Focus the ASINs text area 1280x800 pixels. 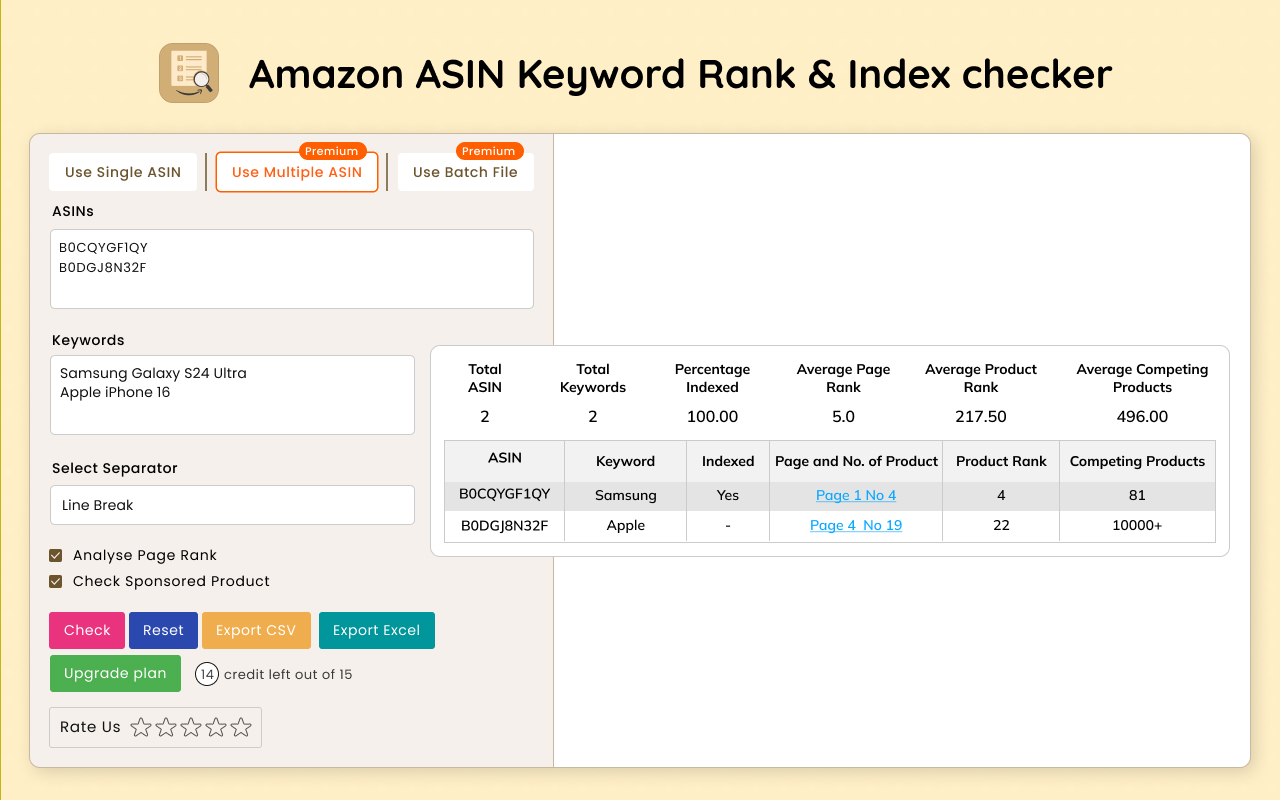pos(292,269)
